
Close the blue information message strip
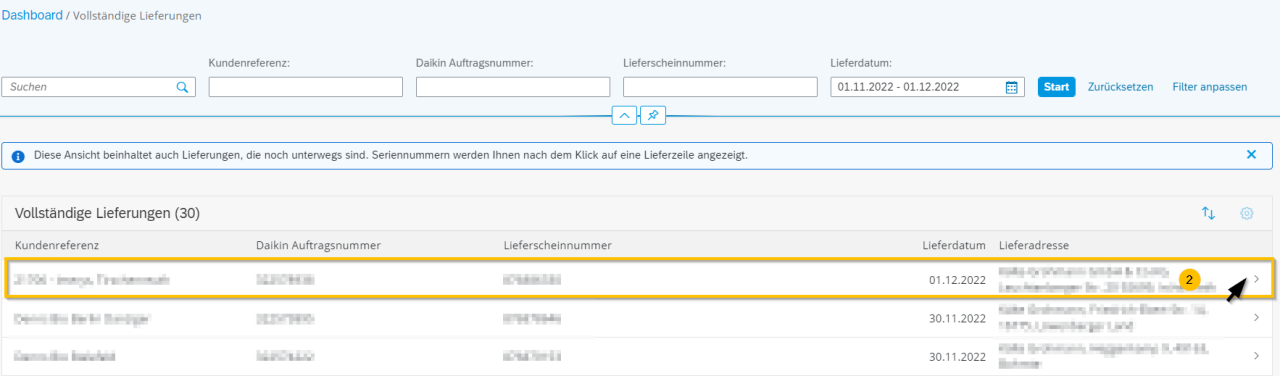(x=1251, y=155)
